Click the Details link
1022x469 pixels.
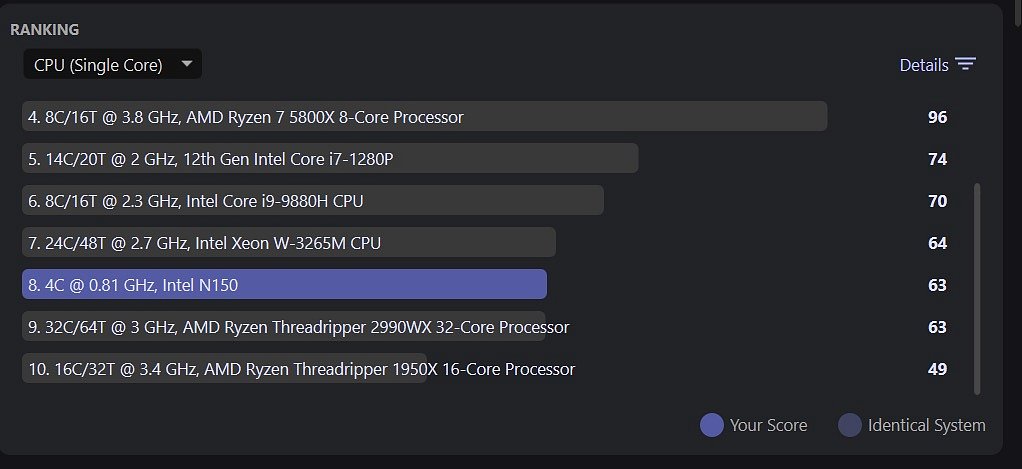[924, 65]
